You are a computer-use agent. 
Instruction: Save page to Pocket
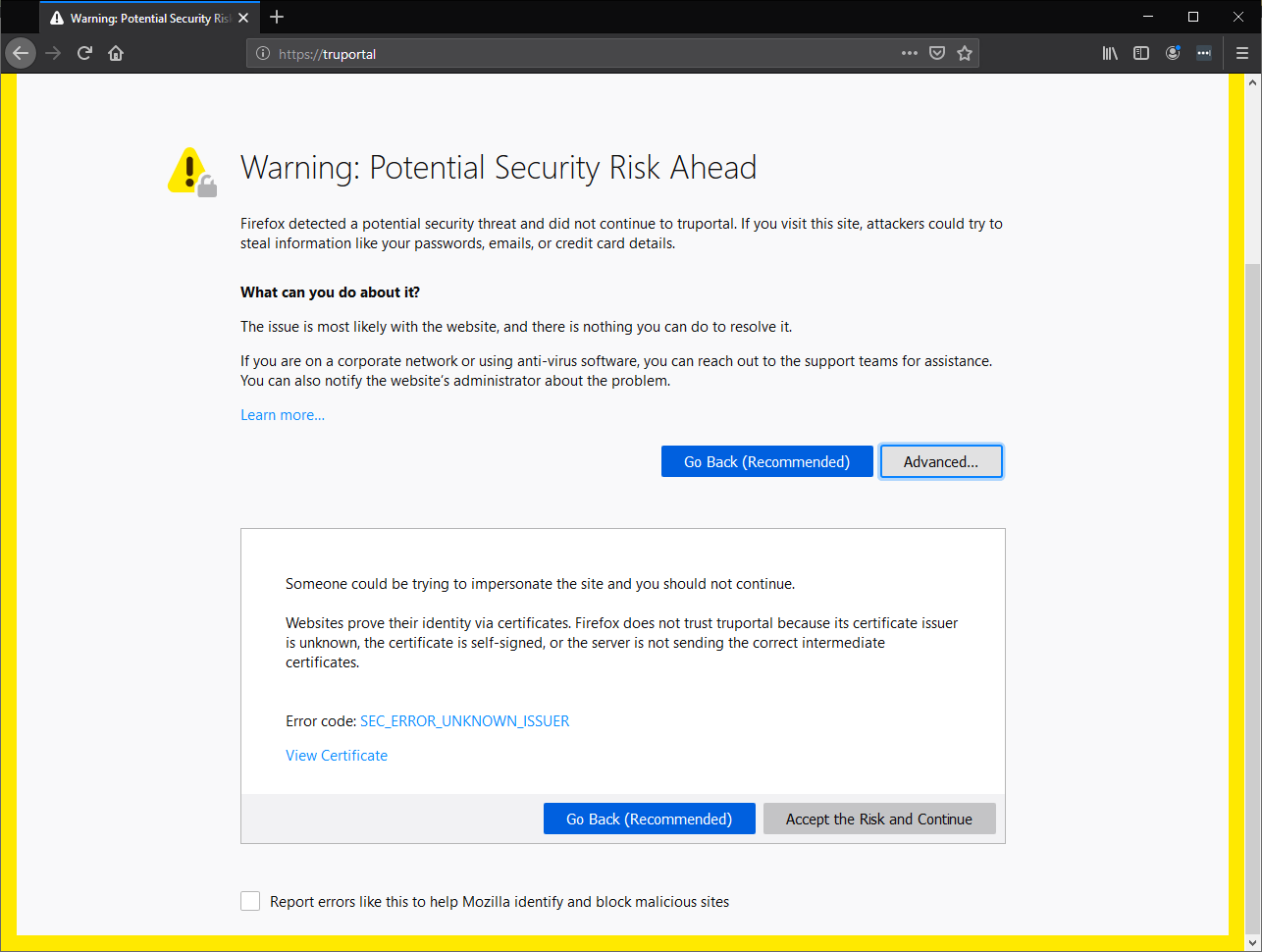(937, 53)
